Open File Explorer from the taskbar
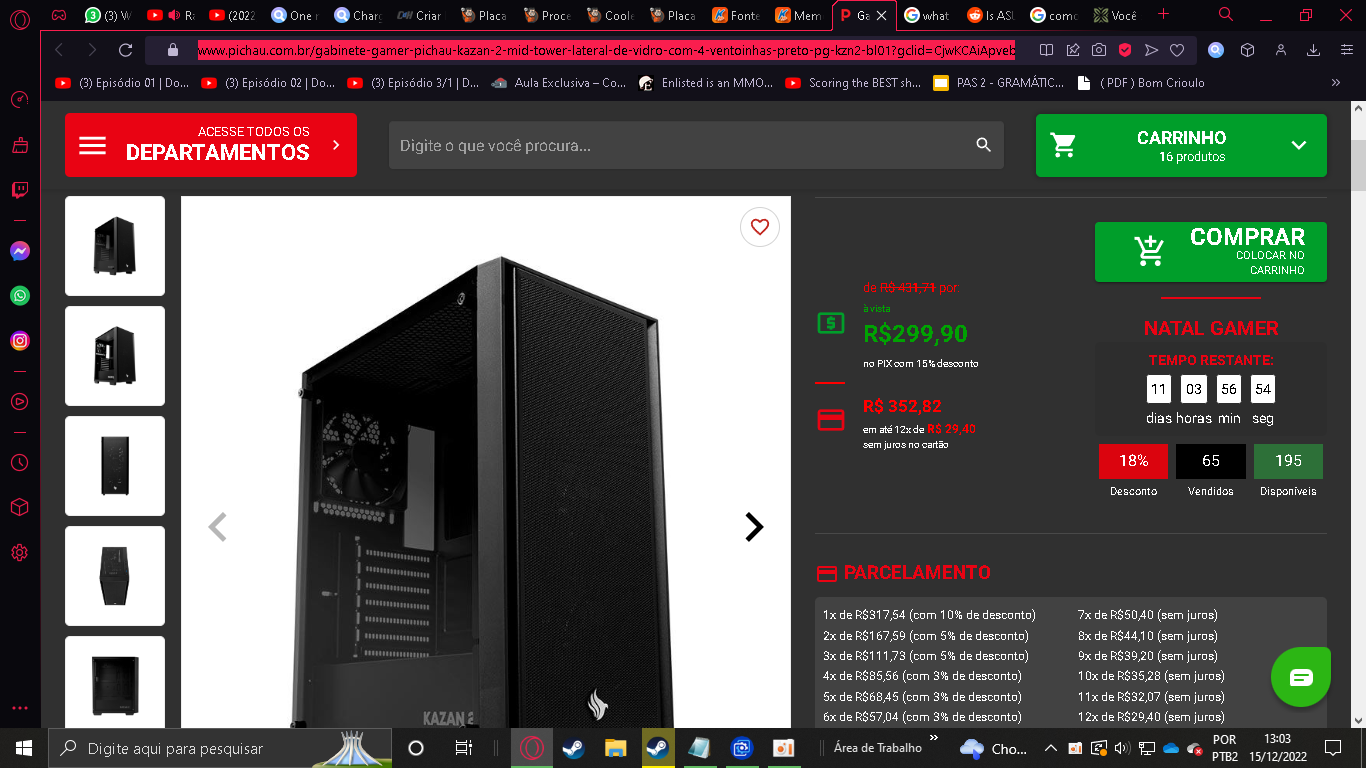This screenshot has width=1366, height=768. (x=615, y=748)
